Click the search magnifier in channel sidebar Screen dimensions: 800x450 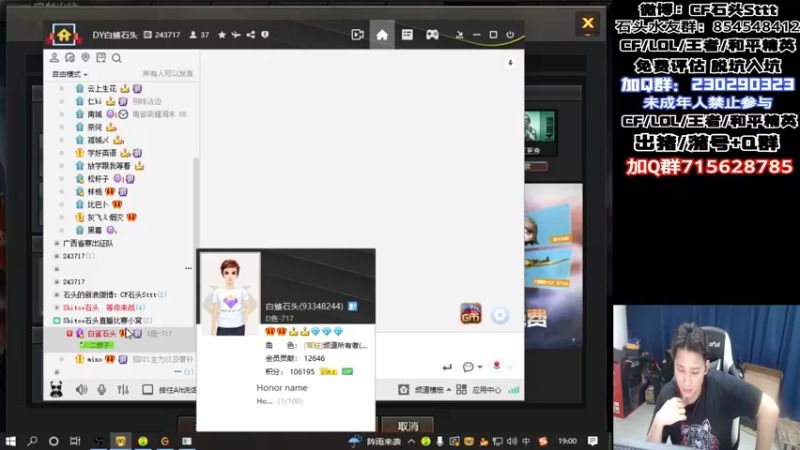tap(116, 58)
